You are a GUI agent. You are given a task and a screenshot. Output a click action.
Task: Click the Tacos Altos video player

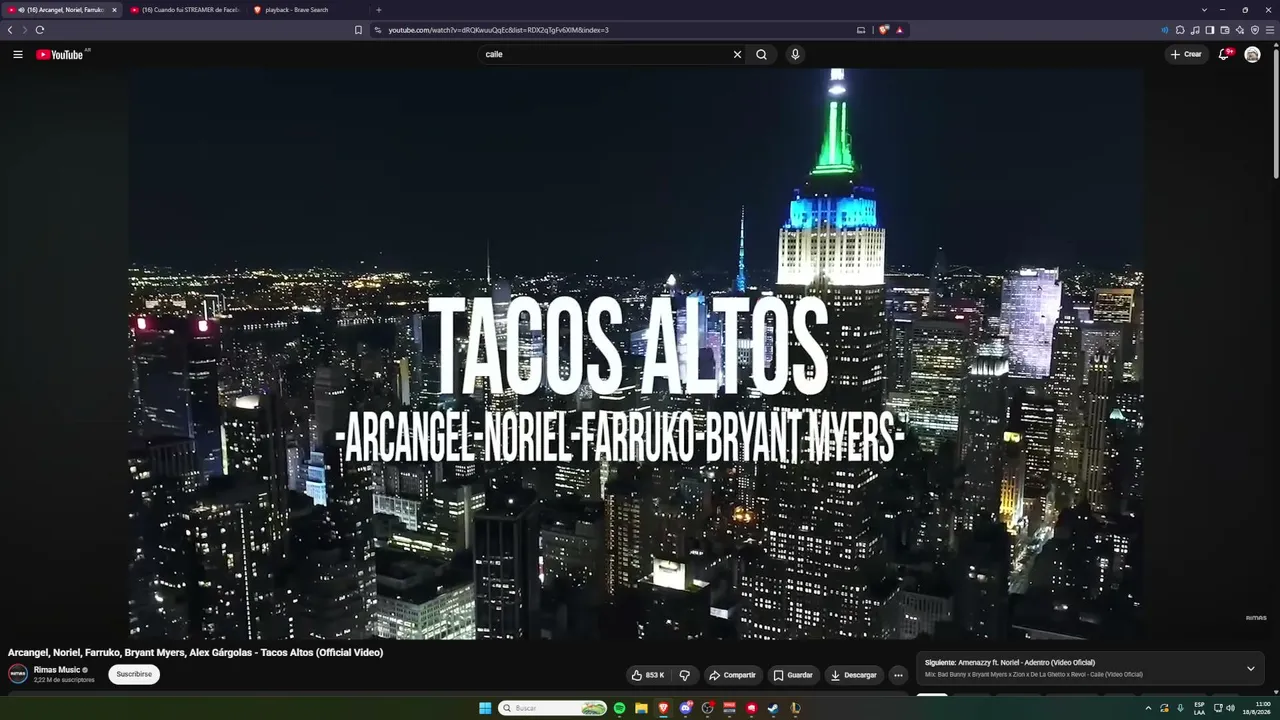coord(636,353)
